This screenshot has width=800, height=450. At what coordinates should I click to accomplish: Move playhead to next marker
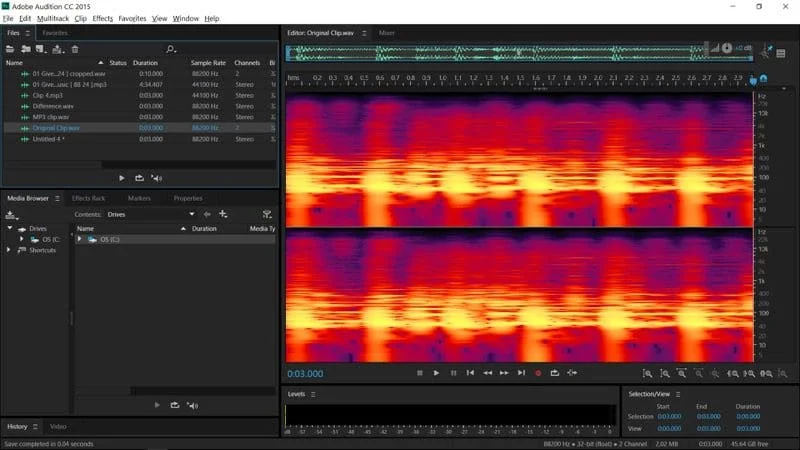pos(521,373)
